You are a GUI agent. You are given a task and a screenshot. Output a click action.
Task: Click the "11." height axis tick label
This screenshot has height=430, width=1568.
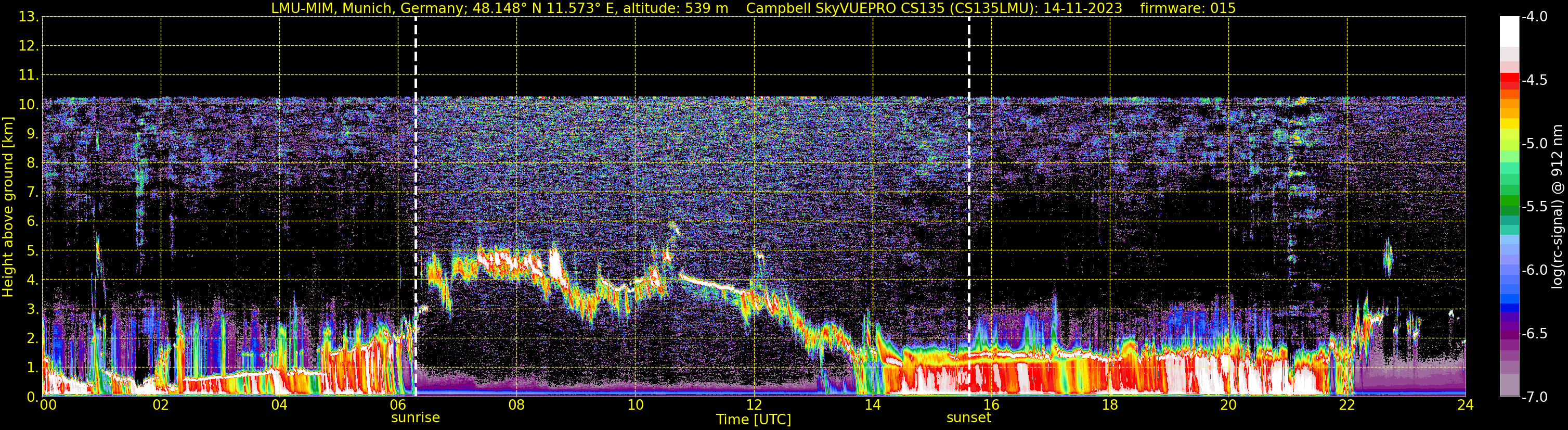29,75
